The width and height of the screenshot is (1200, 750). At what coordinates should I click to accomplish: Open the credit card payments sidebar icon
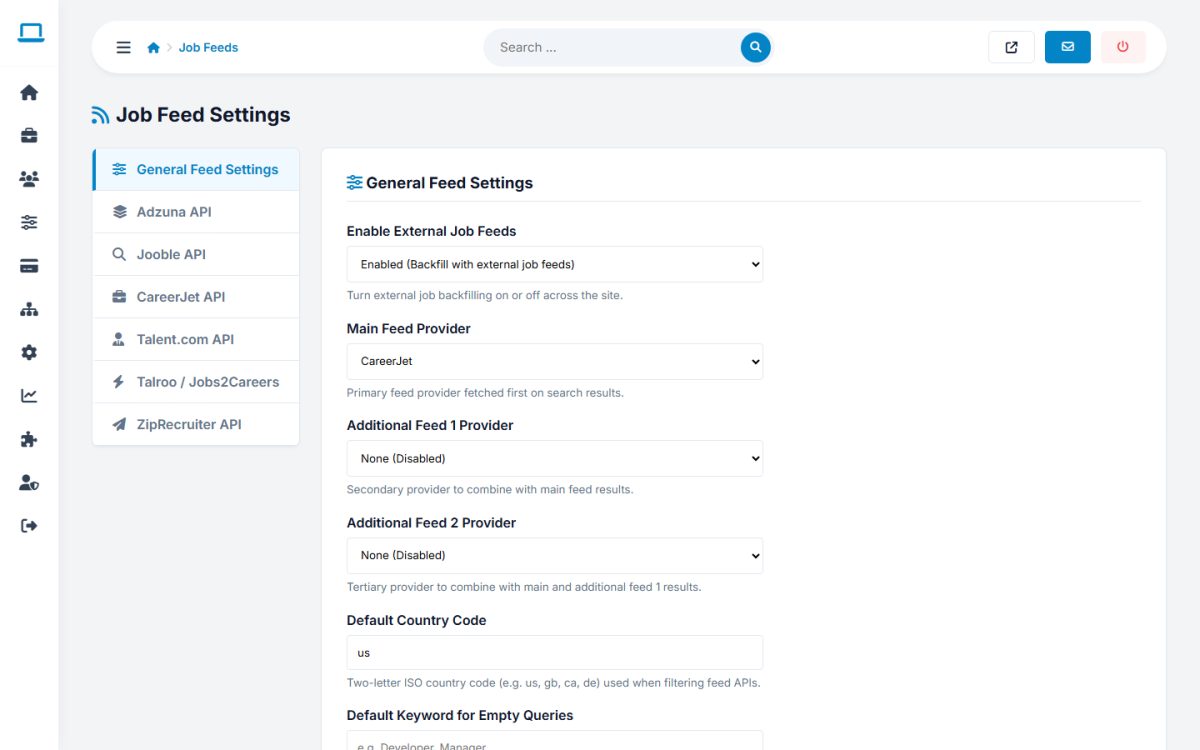(29, 265)
